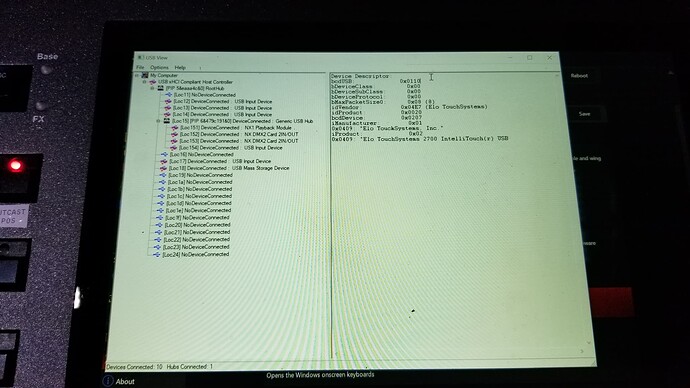Click the Loc 11 empty port icon
Image resolution: width=690 pixels, height=388 pixels.
169,95
